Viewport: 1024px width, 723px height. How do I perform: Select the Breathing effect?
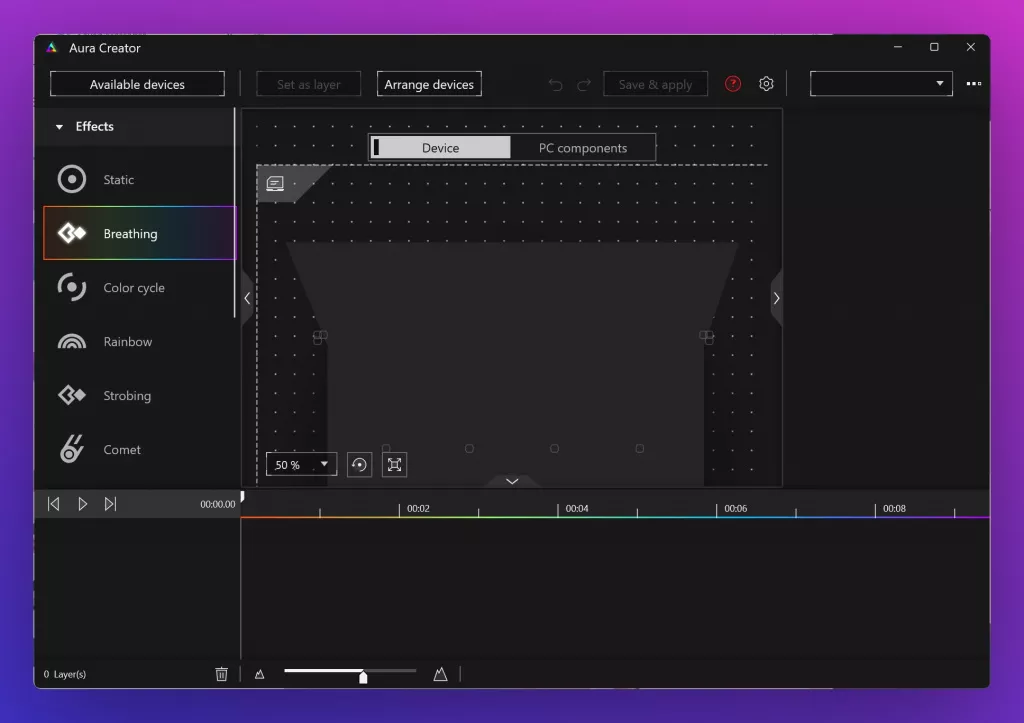click(130, 233)
